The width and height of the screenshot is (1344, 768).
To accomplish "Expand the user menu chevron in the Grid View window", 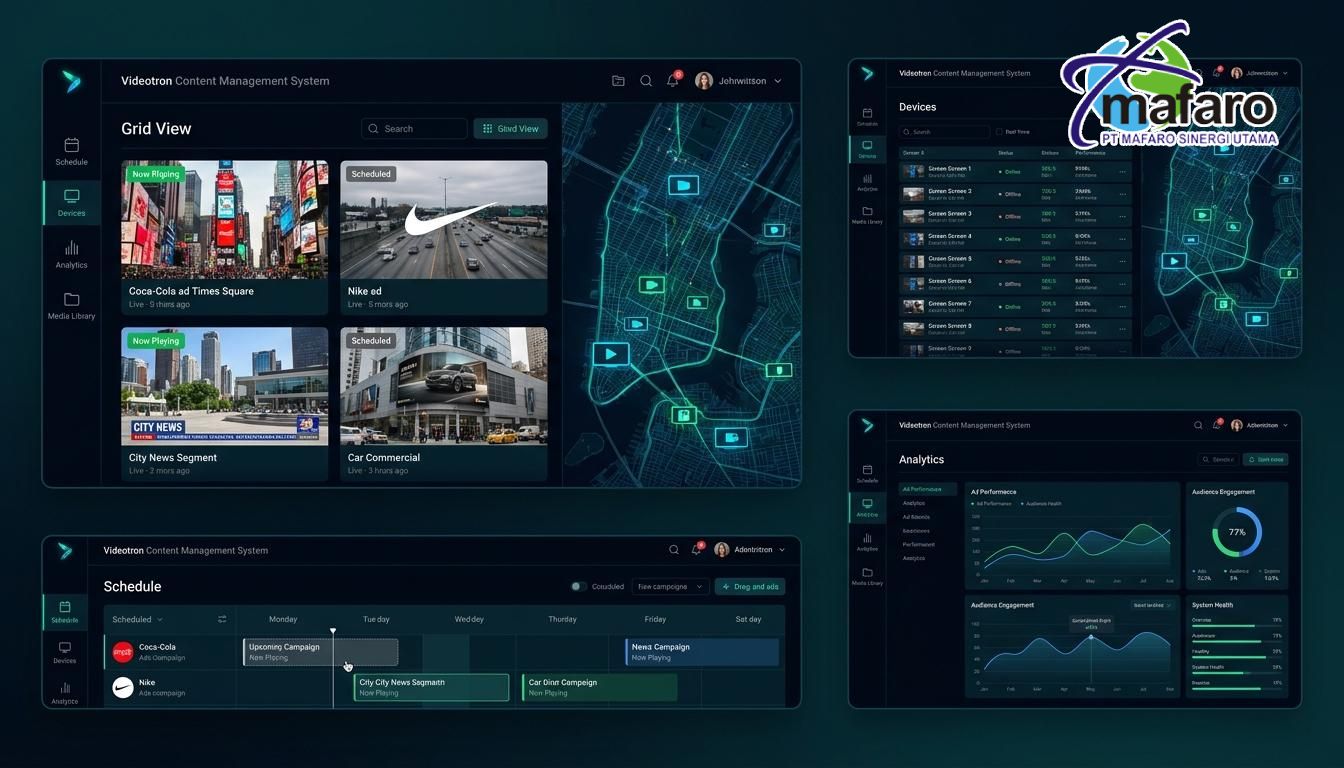I will [x=778, y=81].
